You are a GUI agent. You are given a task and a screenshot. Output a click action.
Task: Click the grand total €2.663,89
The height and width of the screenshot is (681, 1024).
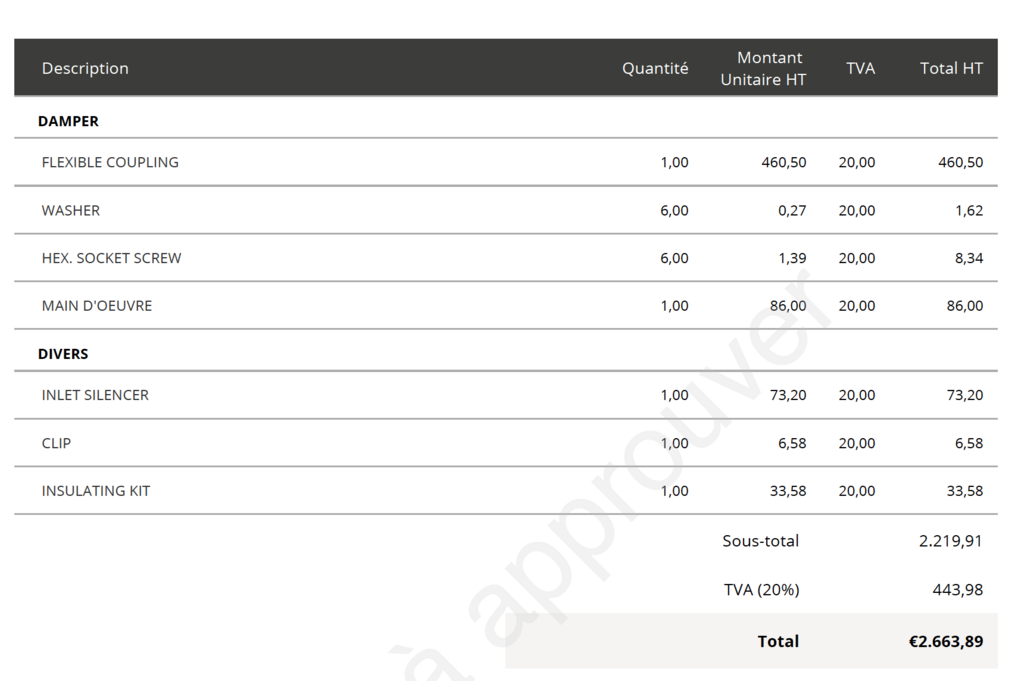945,641
